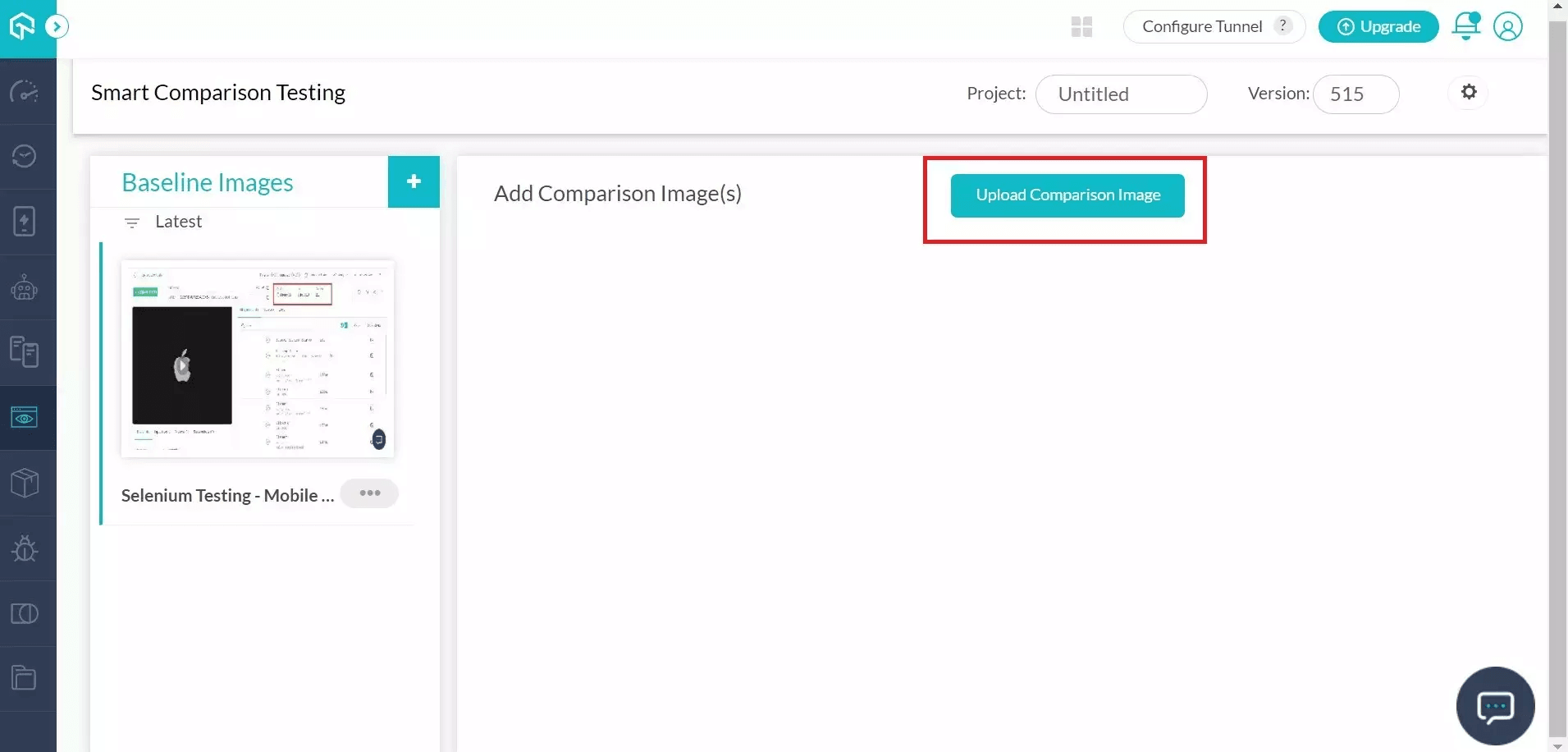This screenshot has height=752, width=1568.
Task: Select the App Testing mobile icon
Action: [25, 220]
